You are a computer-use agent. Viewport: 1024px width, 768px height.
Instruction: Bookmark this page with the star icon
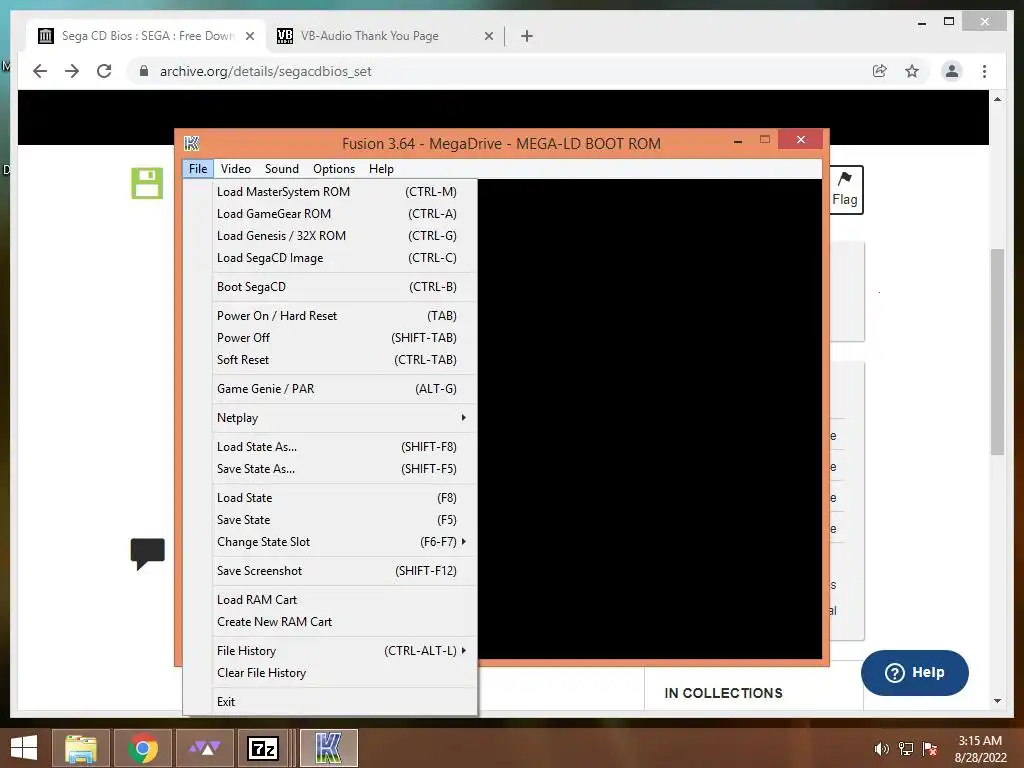(912, 71)
